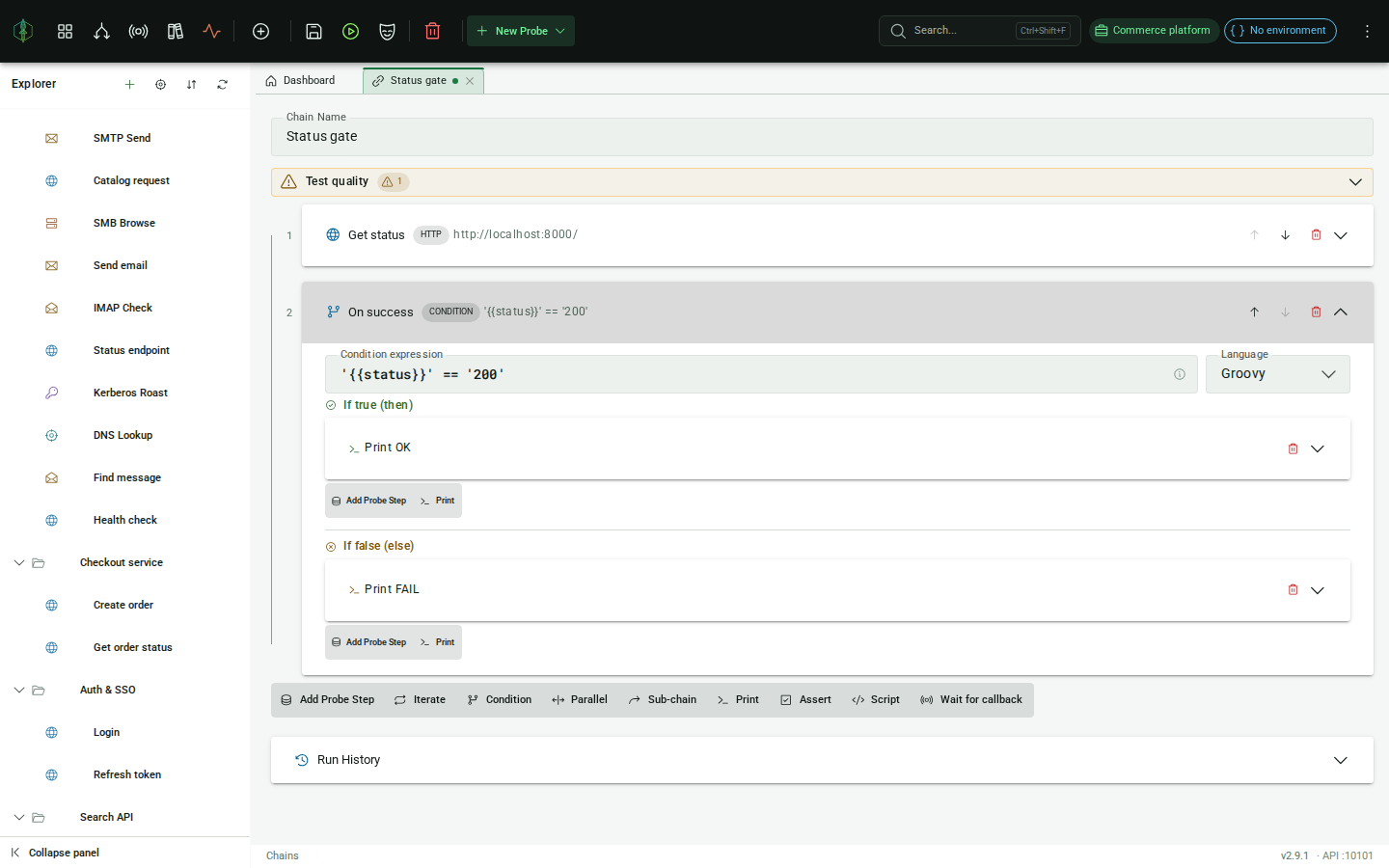
Task: Click Collapse panel at the sidebar bottom
Action: (x=55, y=853)
